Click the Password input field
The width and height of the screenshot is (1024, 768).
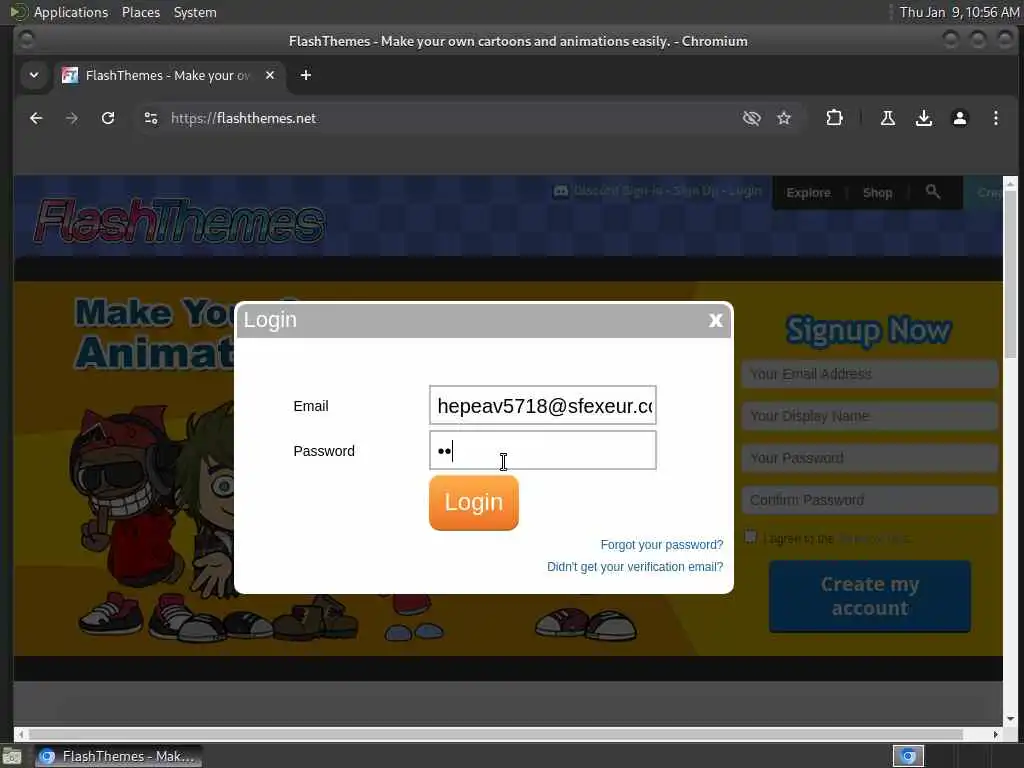543,450
